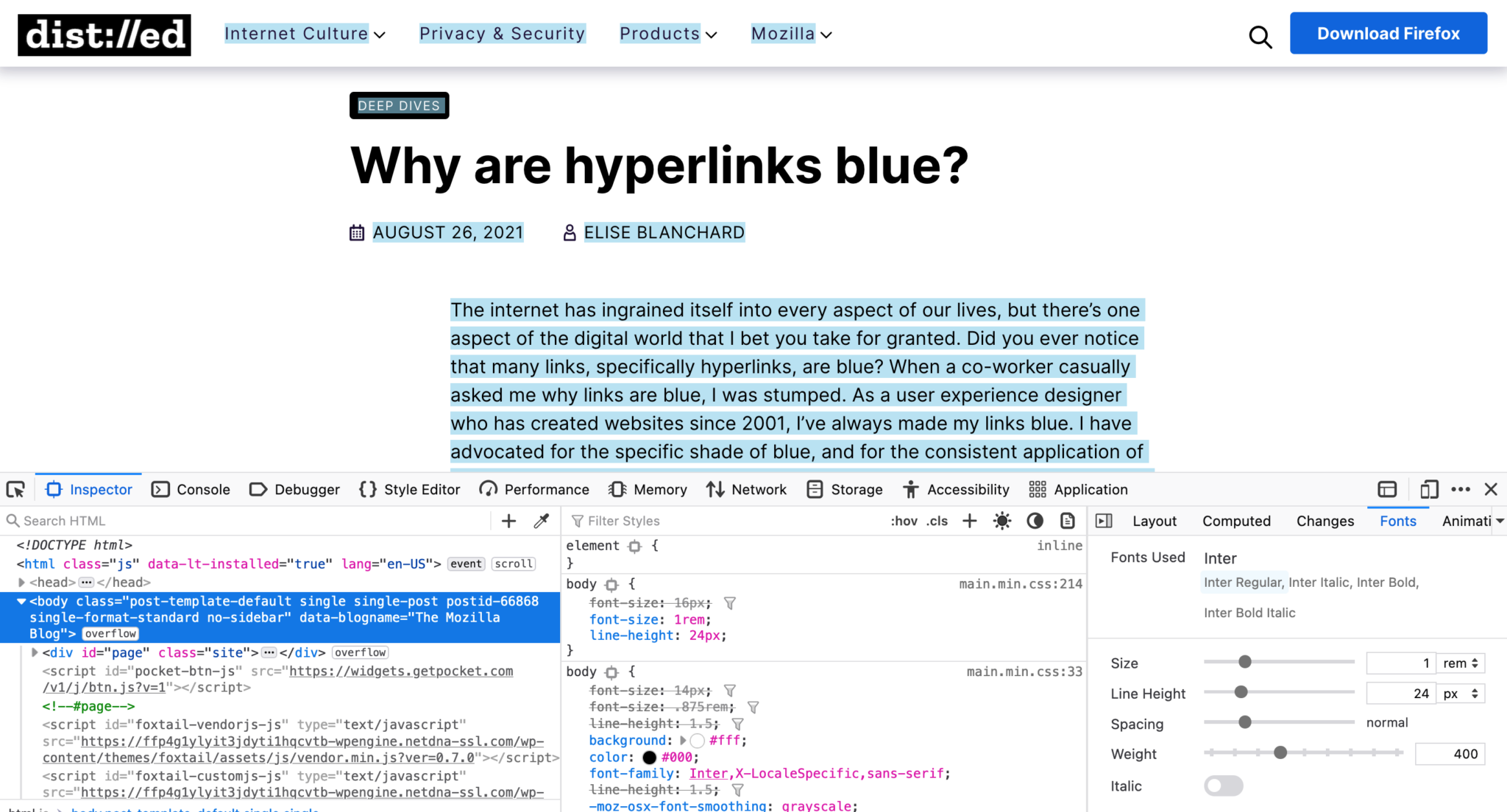
Task: Switch to the Console tab
Action: pyautogui.click(x=191, y=490)
